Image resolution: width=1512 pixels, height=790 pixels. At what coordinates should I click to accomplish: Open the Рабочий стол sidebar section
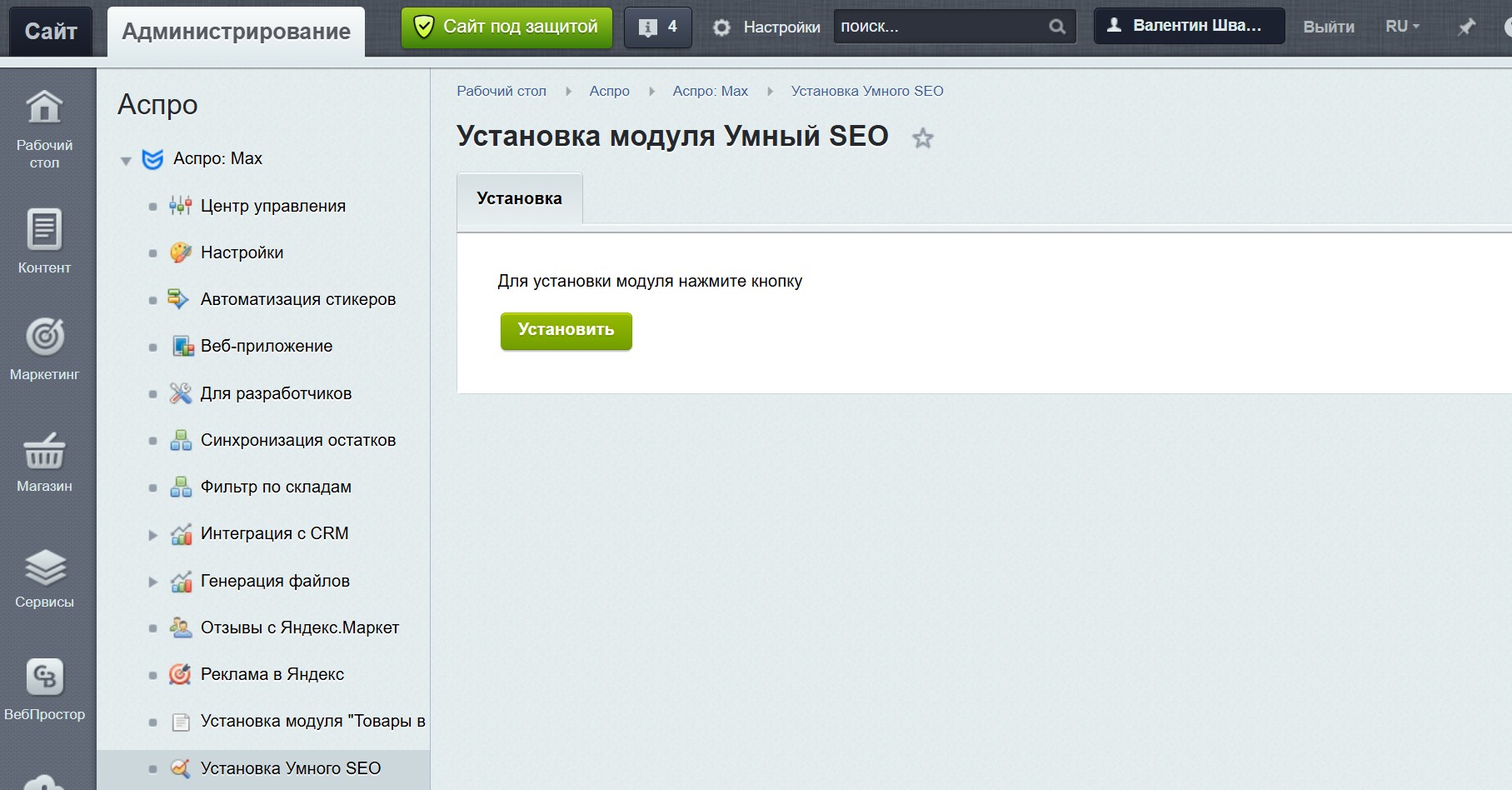(44, 128)
